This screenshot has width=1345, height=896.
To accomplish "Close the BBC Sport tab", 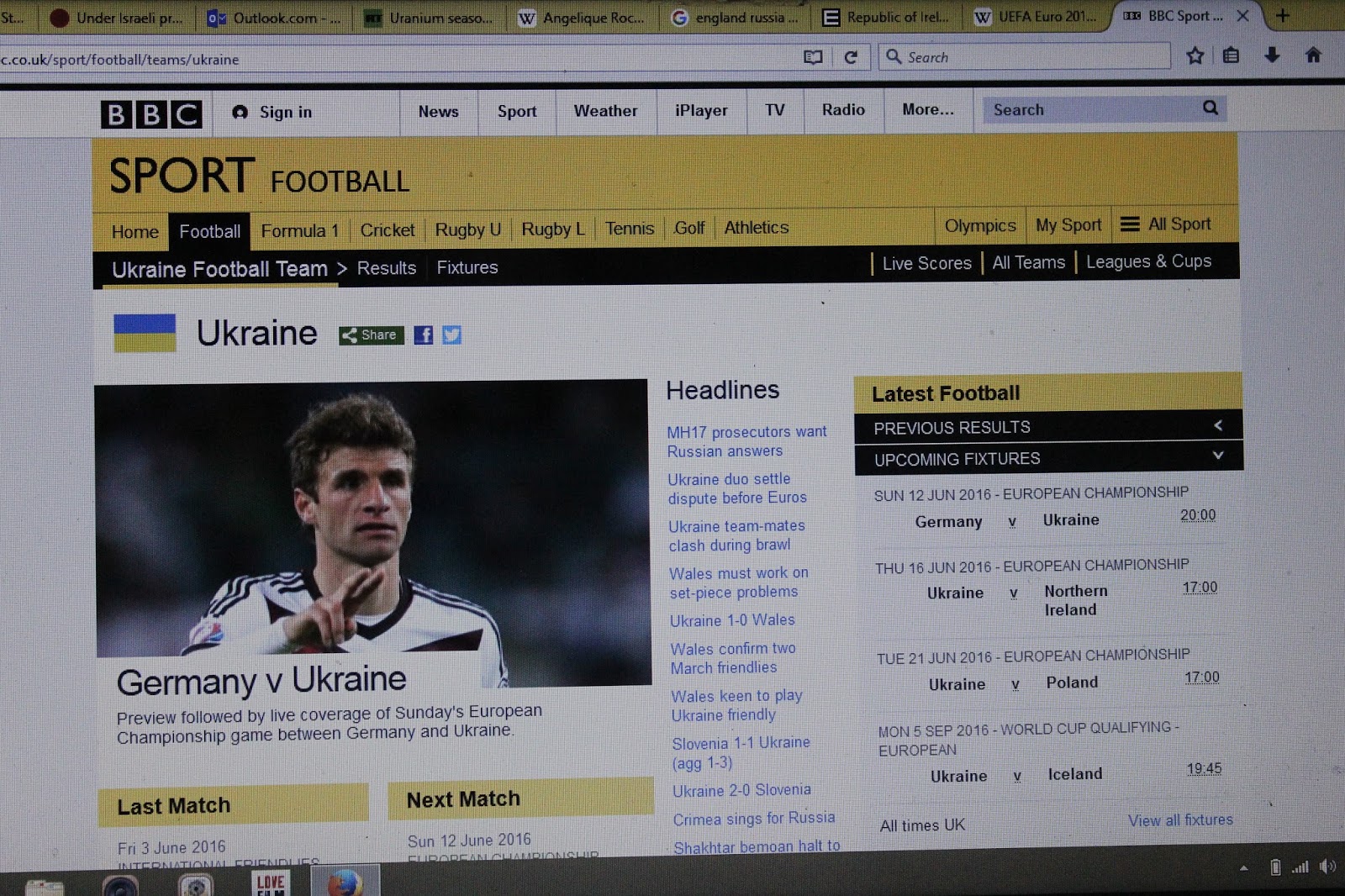I will point(1242,16).
